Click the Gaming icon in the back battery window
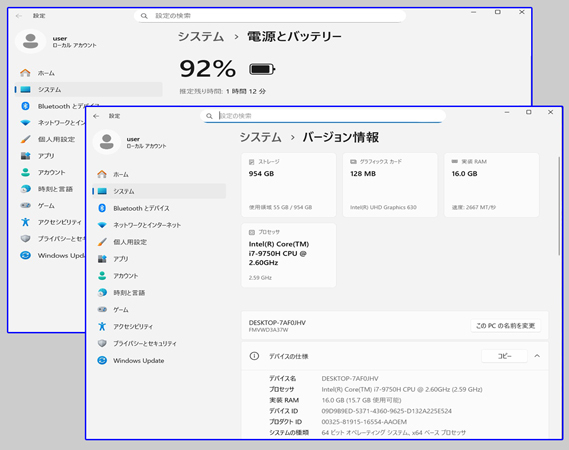 pos(25,205)
